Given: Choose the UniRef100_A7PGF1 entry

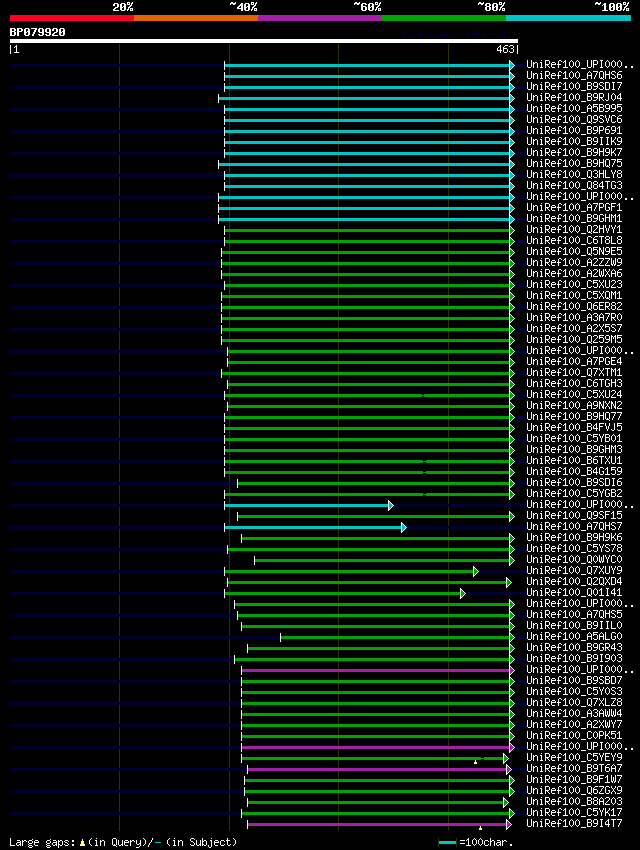Looking at the screenshot, I should pos(574,208).
